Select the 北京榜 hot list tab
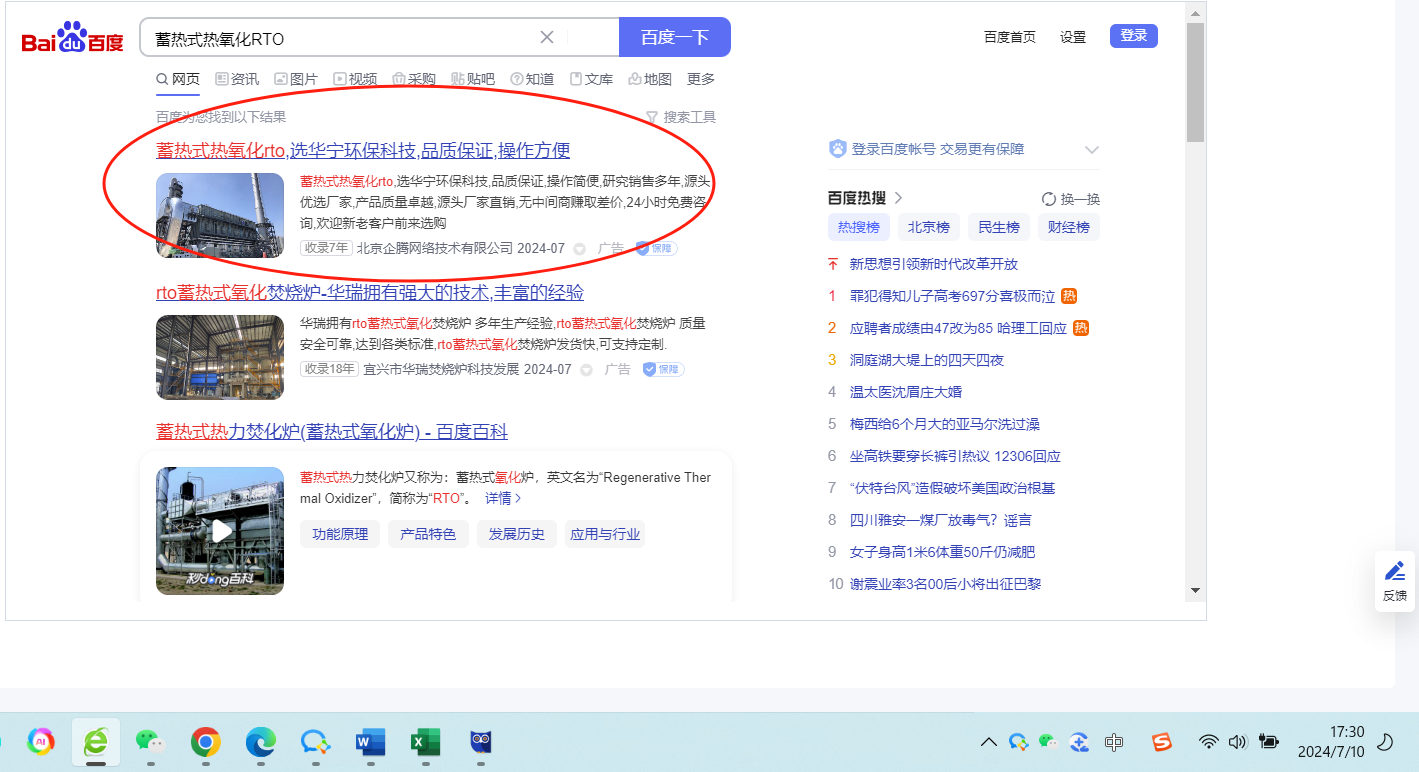Viewport: 1419px width, 772px height. (928, 227)
